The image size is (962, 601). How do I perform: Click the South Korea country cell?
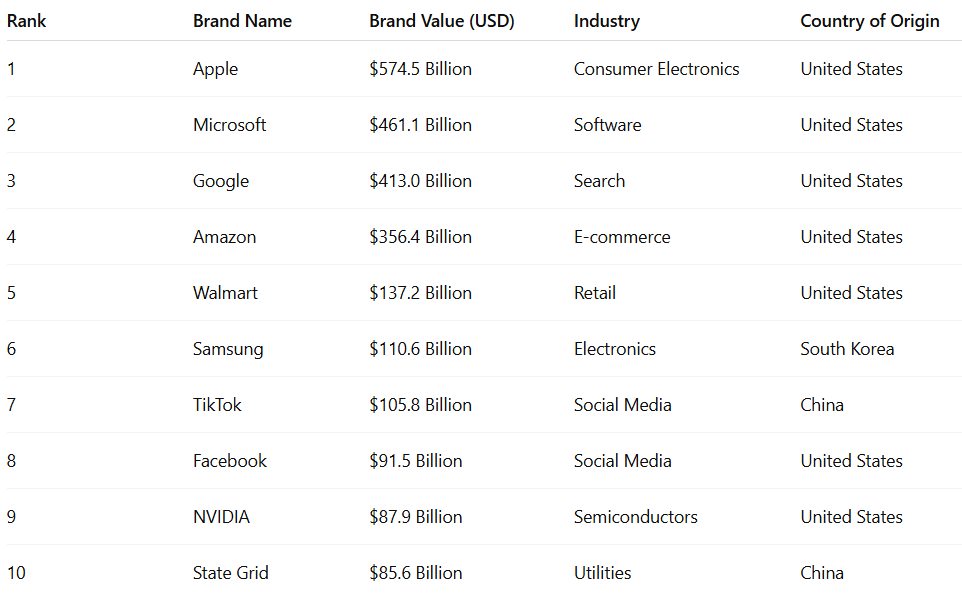pyautogui.click(x=847, y=349)
